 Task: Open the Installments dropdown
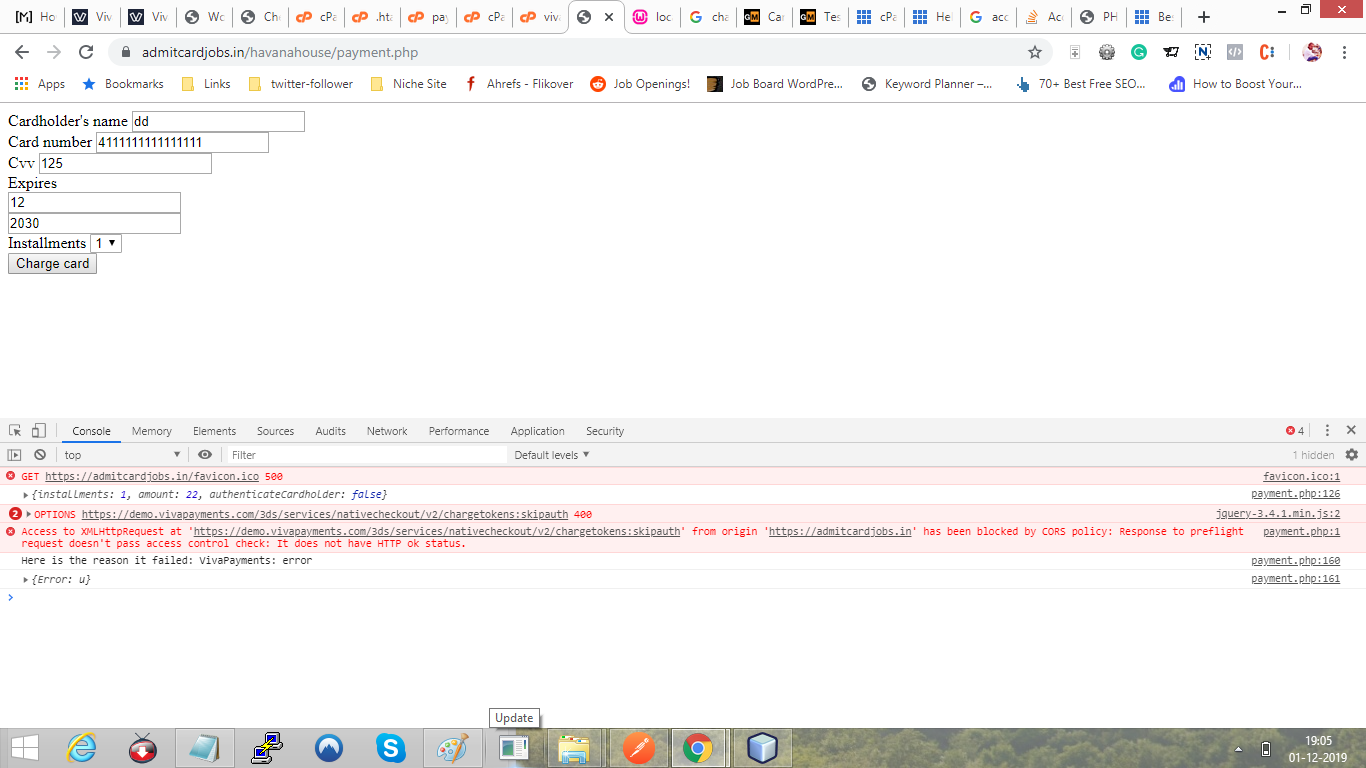(x=105, y=242)
